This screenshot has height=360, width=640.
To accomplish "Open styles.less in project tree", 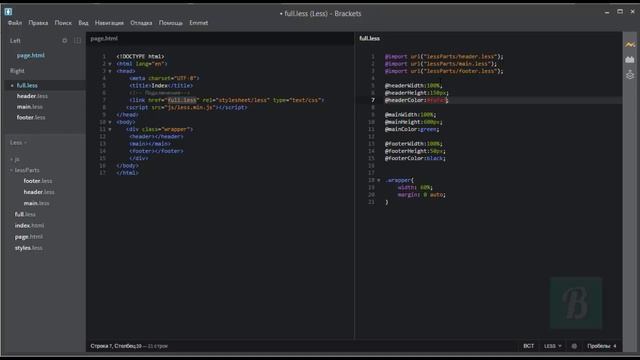I will [29, 248].
